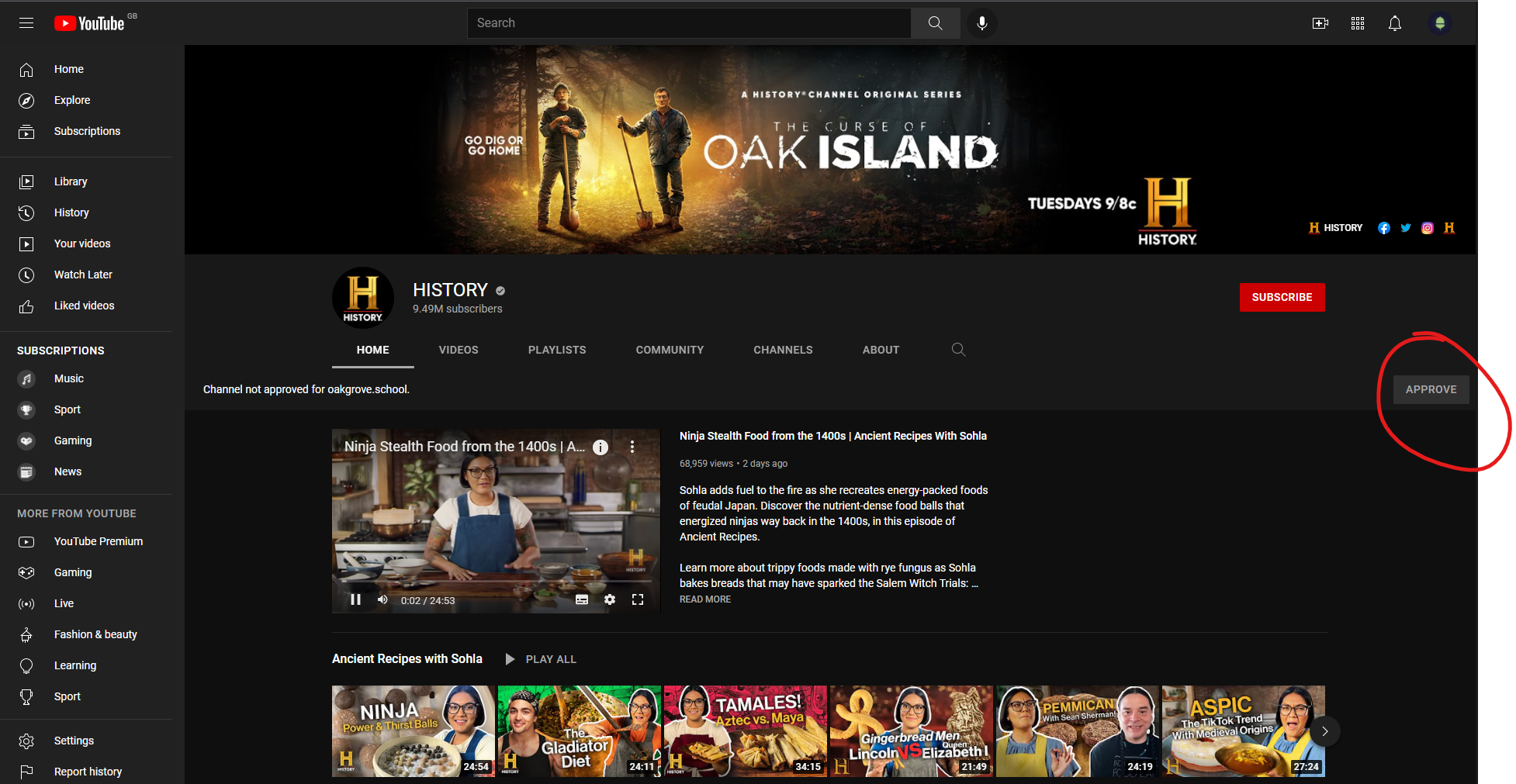Open Ninja Stealth Food video title link
Viewport: 1516px width, 784px height.
[x=833, y=436]
